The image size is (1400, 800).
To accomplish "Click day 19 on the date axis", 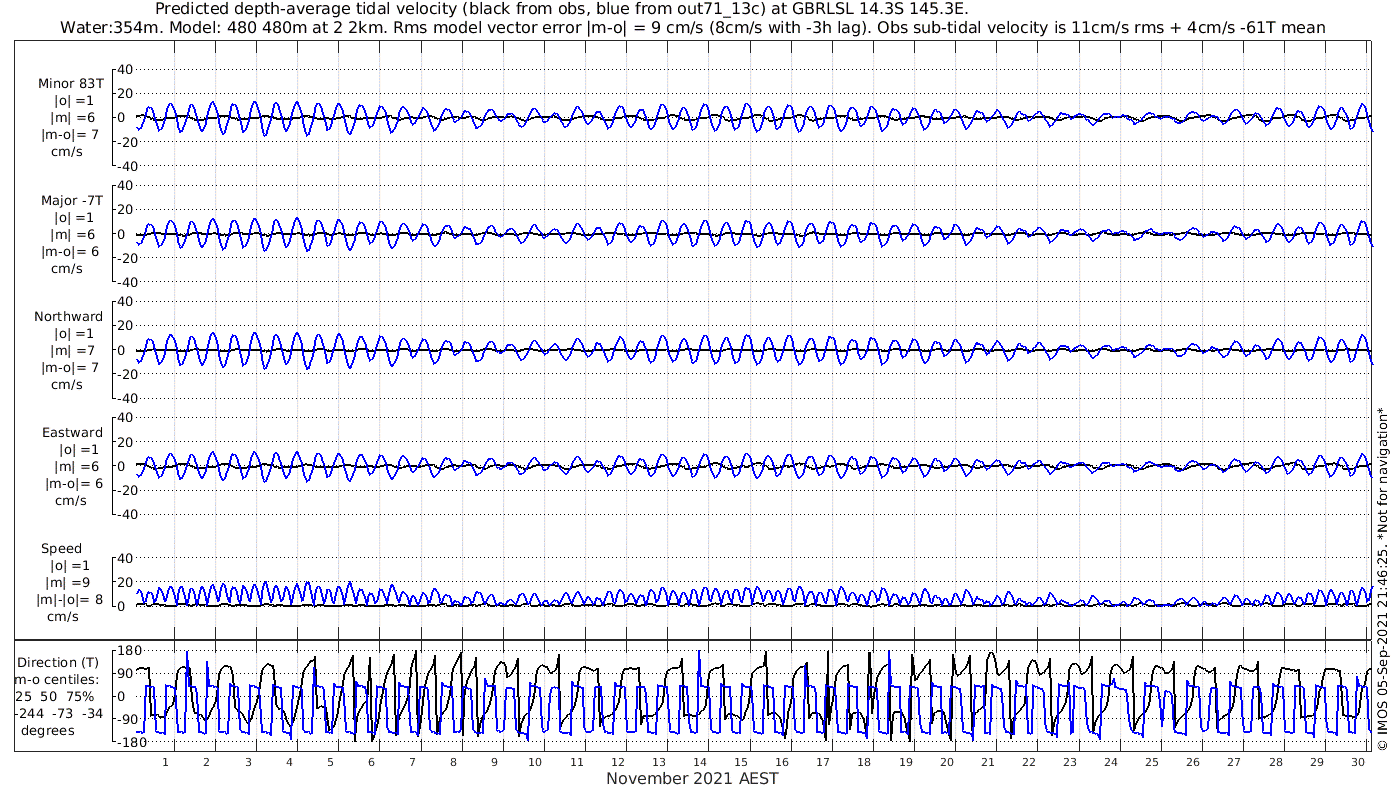I will tap(906, 762).
